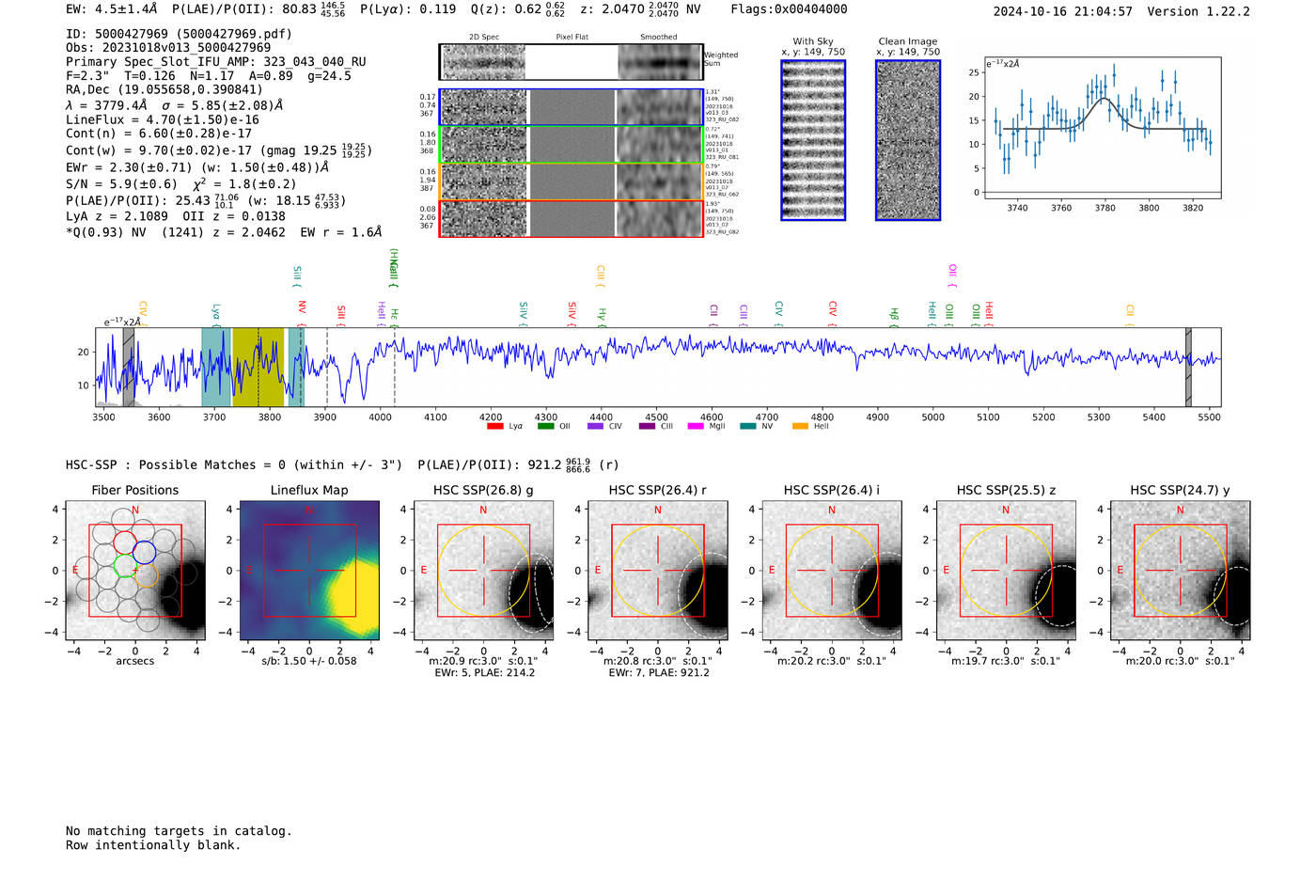Click the 2024-10-16 21:04:57 timestamp
Screen dimensions: 1316x896
pos(1062,11)
